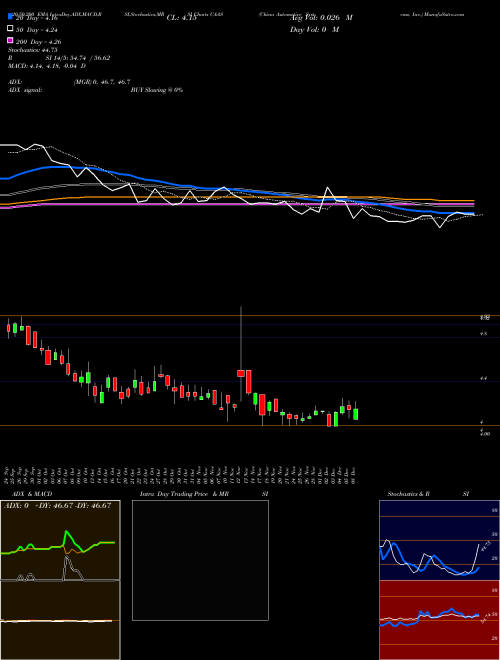Image resolution: width=500 pixels, height=660 pixels.
Task: Open the empty intraday trading price panel
Action: 200,560
